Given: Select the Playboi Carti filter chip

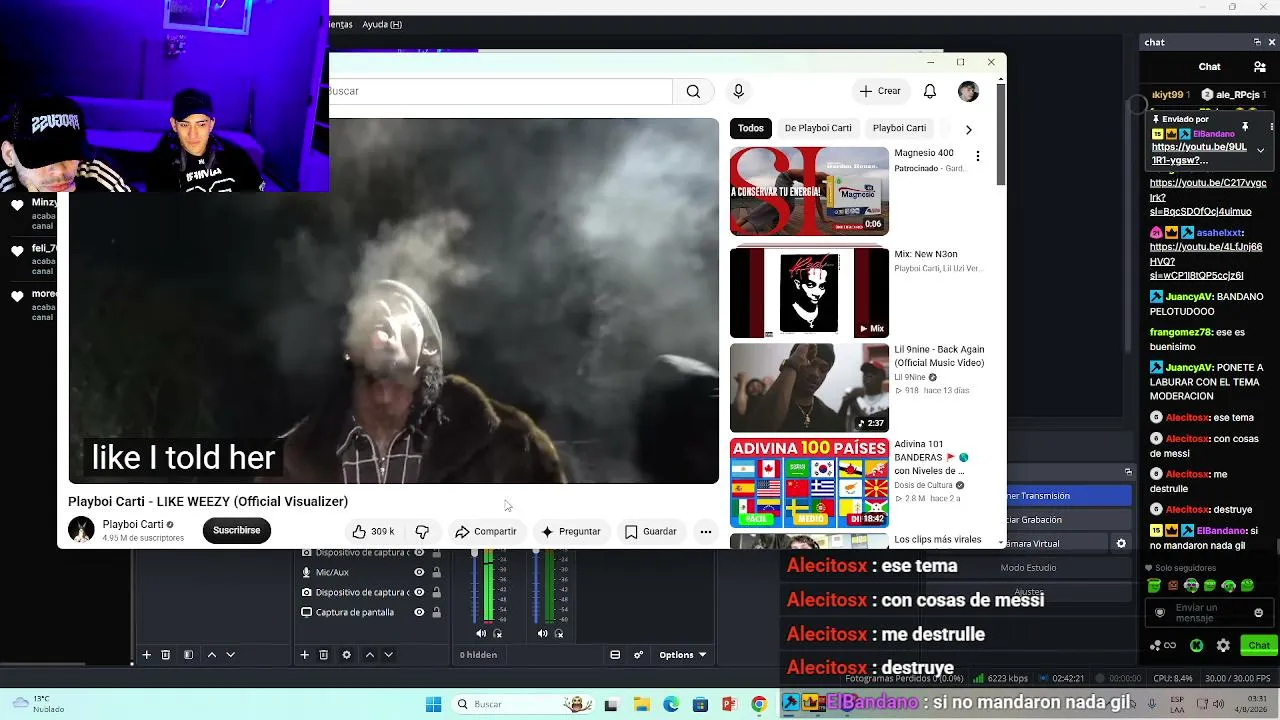Looking at the screenshot, I should (899, 128).
